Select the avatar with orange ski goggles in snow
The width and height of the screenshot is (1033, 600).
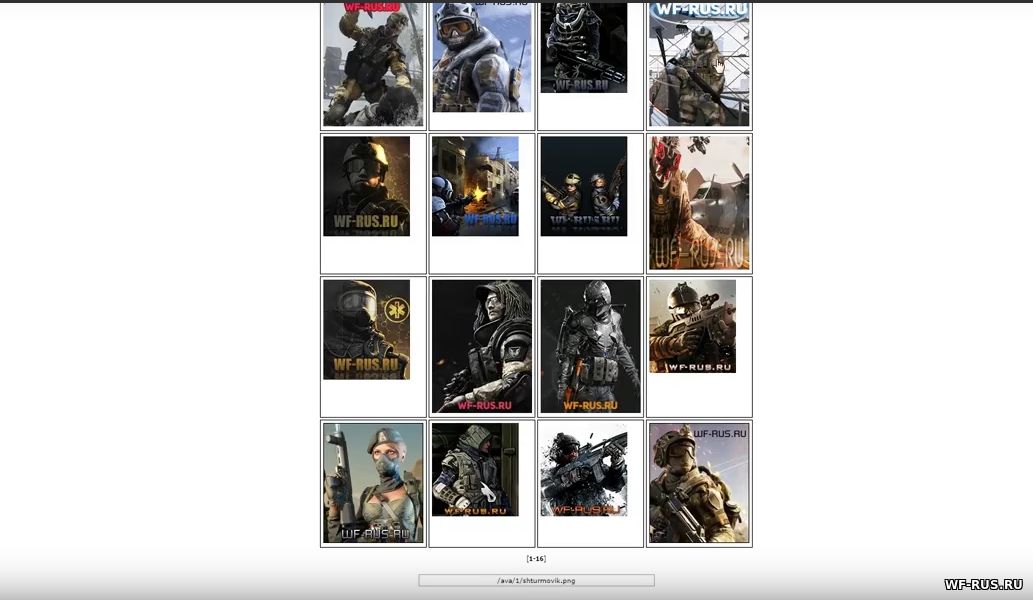coord(481,57)
